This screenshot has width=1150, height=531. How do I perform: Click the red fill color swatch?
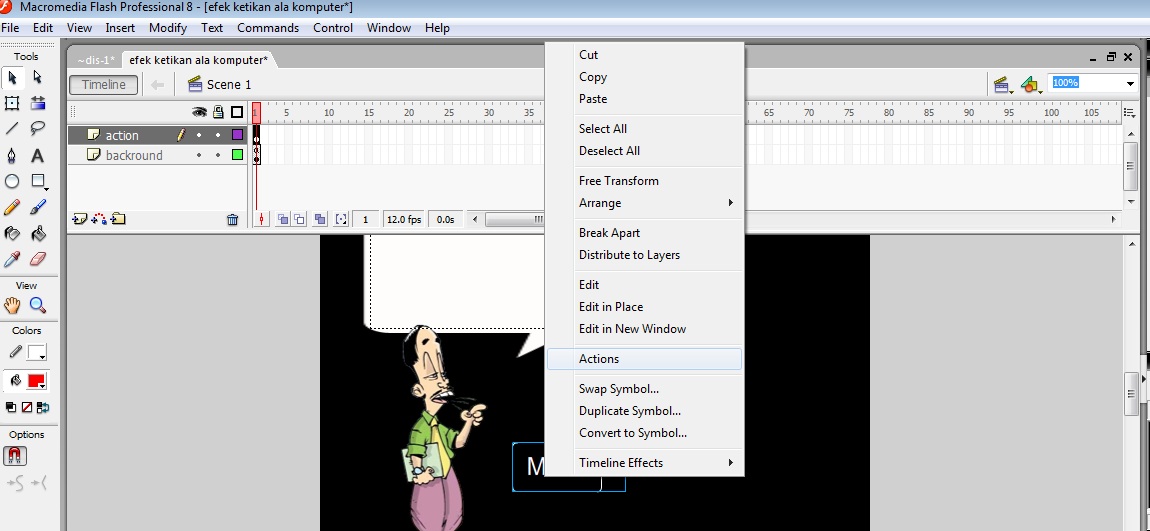click(36, 381)
